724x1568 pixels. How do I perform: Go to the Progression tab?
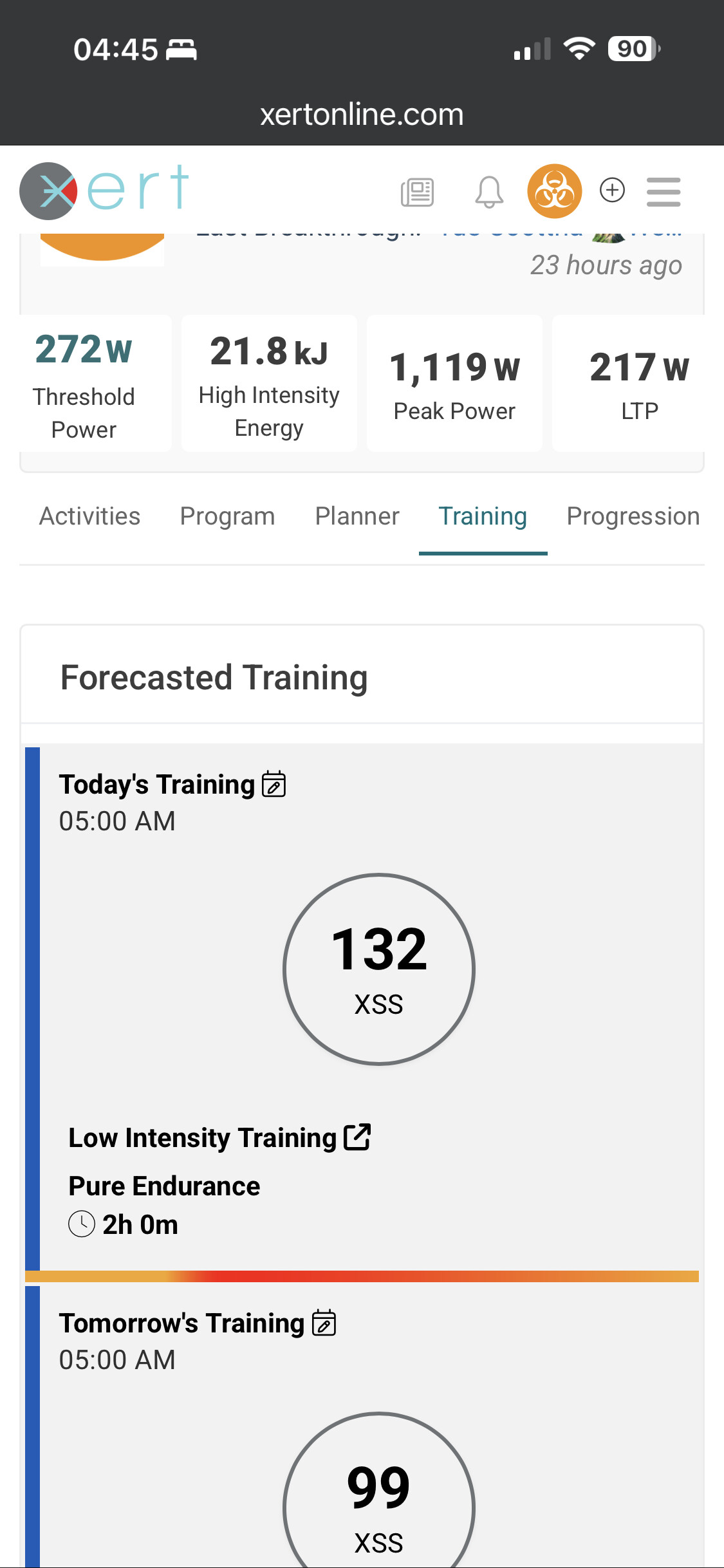click(x=633, y=516)
